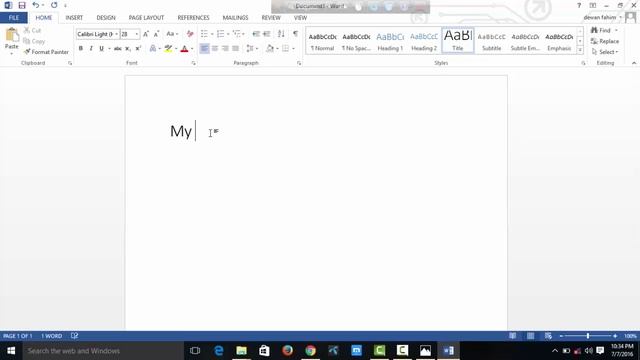This screenshot has height=360, width=640.
Task: Click the Undo arrow icon
Action: coord(36,5)
